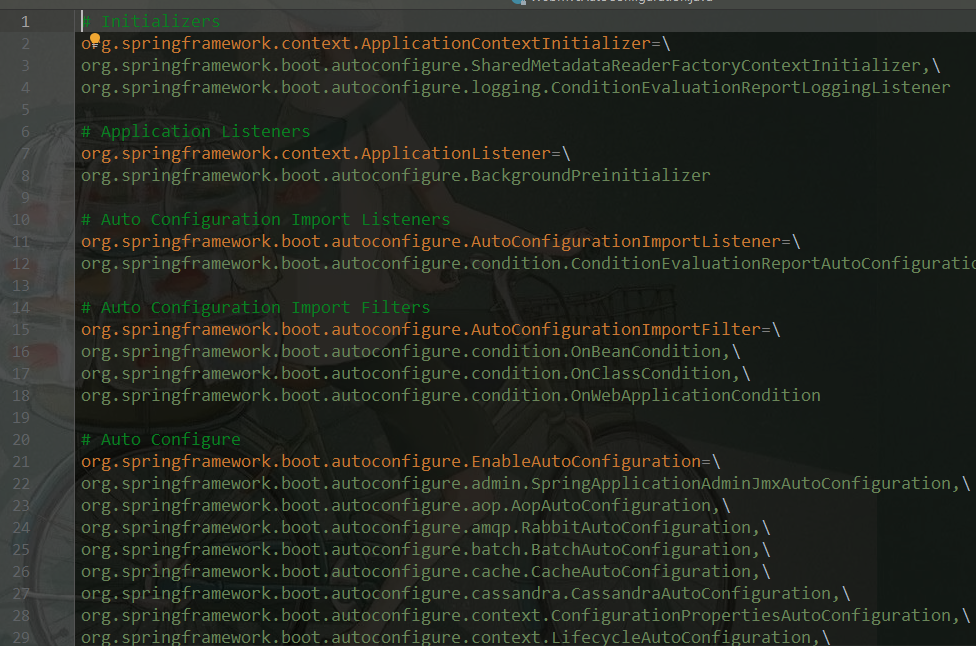
Task: Click the cassandra.CassandraAutoConfiguration entry
Action: (x=466, y=594)
